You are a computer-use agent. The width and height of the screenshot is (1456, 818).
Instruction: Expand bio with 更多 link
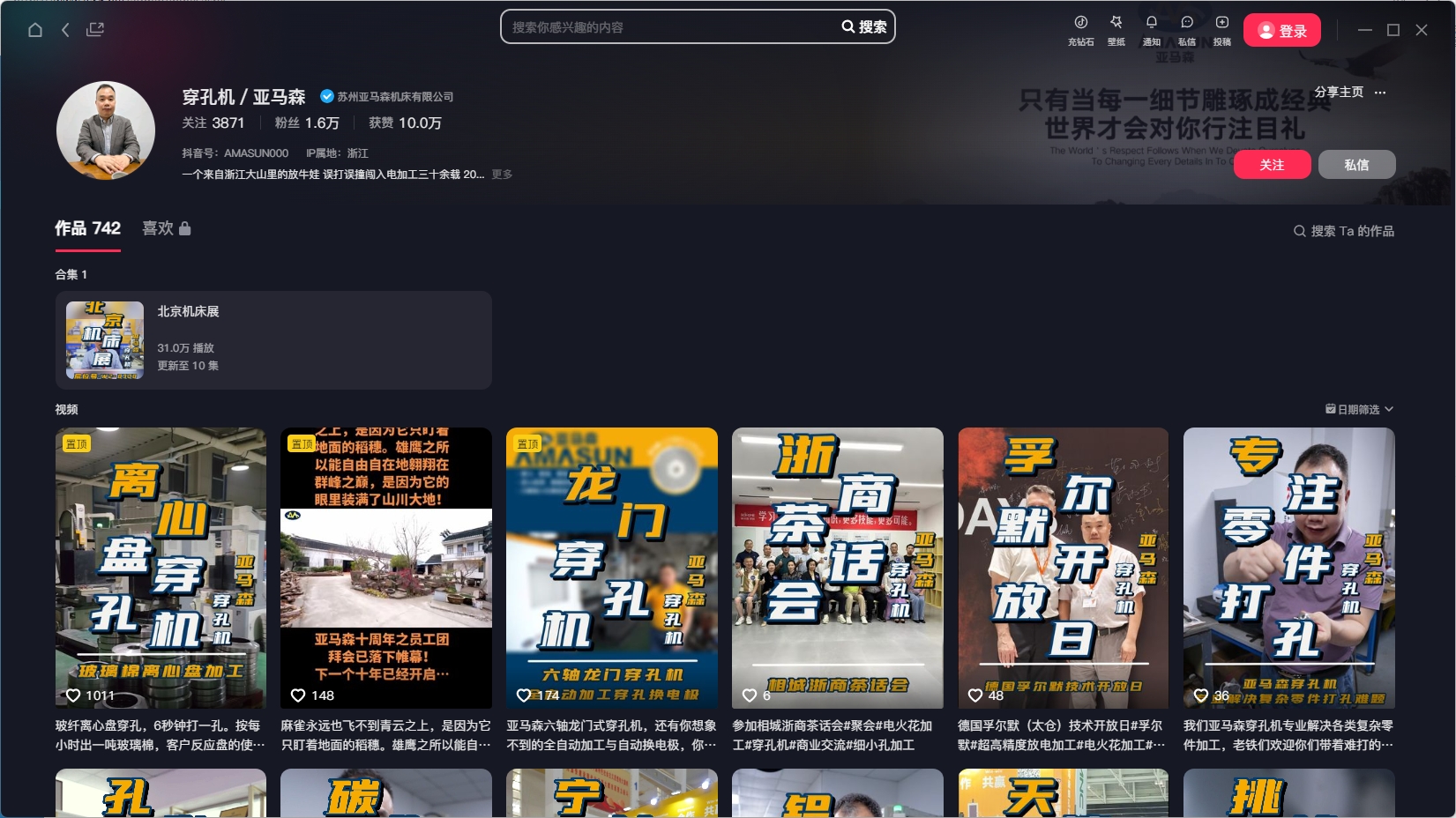[x=502, y=175]
